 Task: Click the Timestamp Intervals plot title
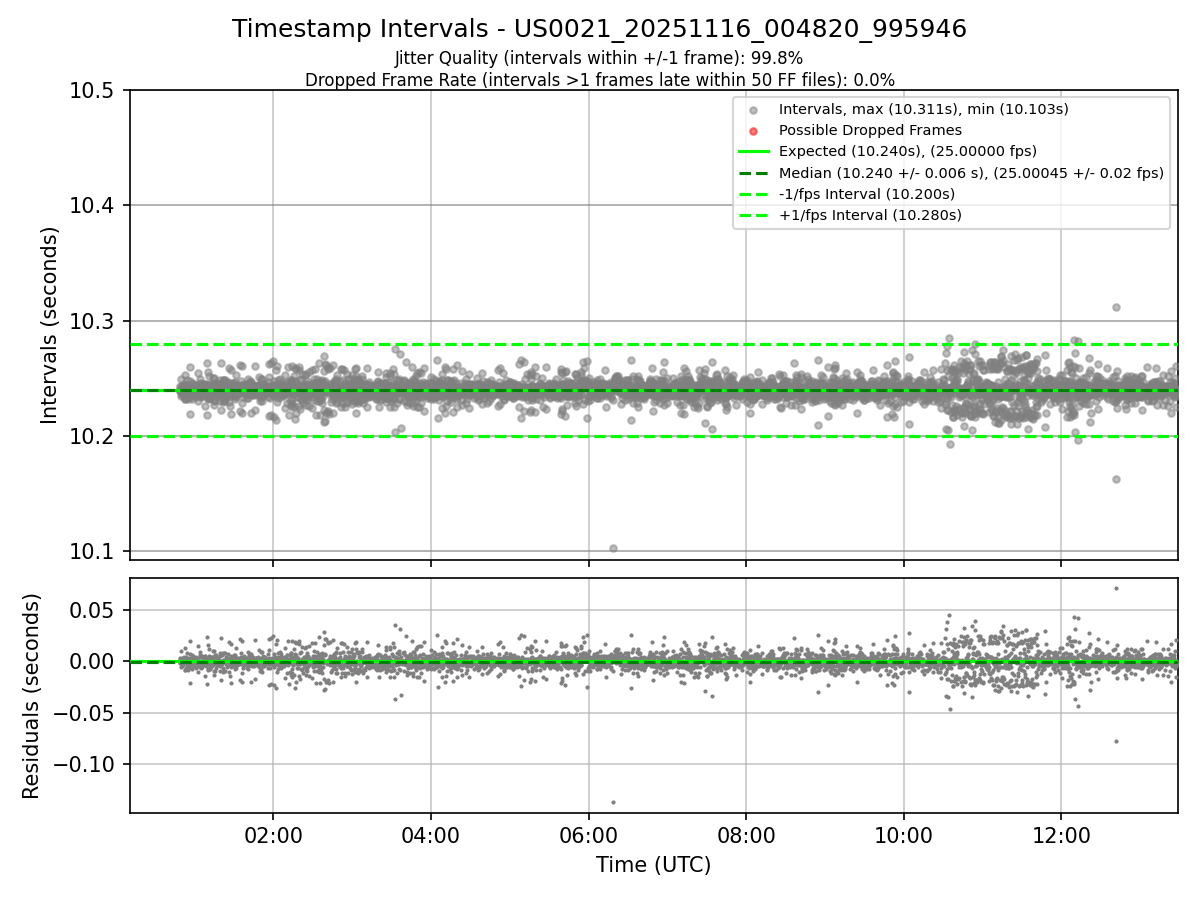[599, 29]
